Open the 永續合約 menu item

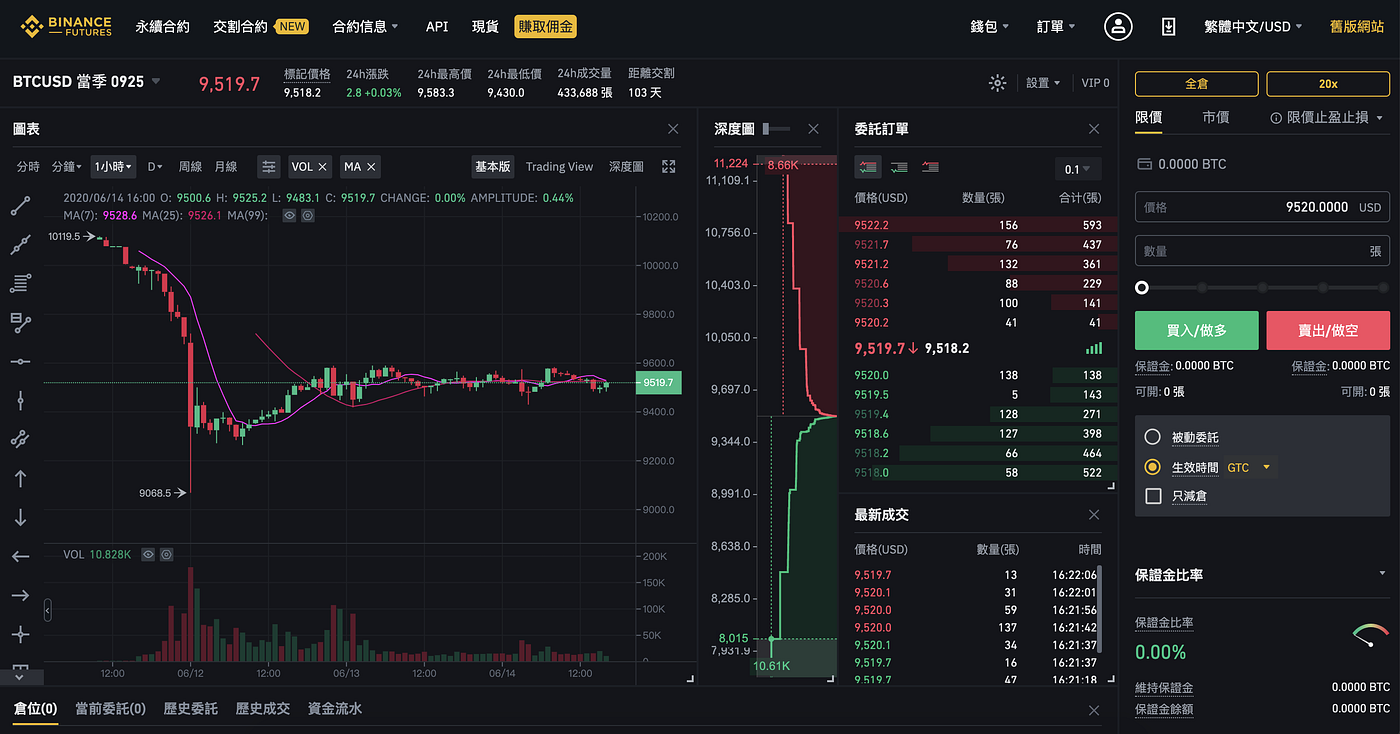click(162, 27)
